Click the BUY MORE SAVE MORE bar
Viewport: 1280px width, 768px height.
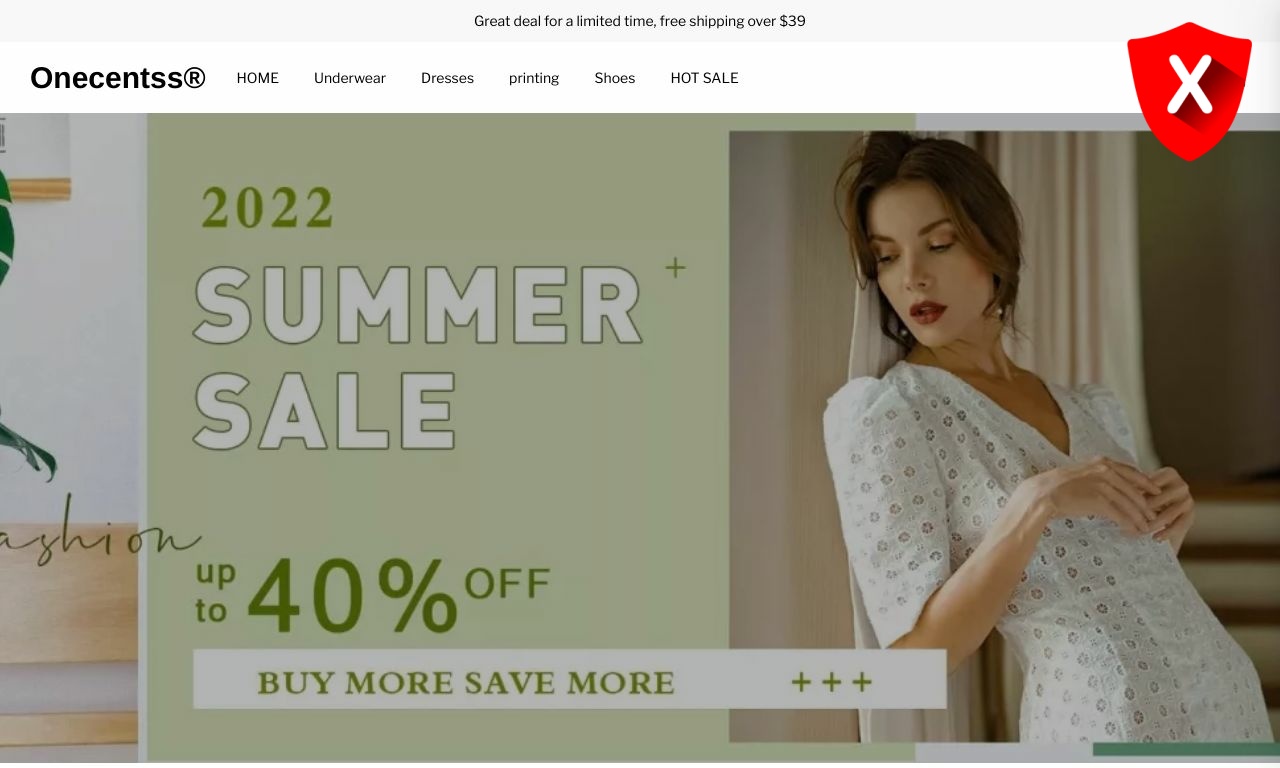tap(569, 680)
